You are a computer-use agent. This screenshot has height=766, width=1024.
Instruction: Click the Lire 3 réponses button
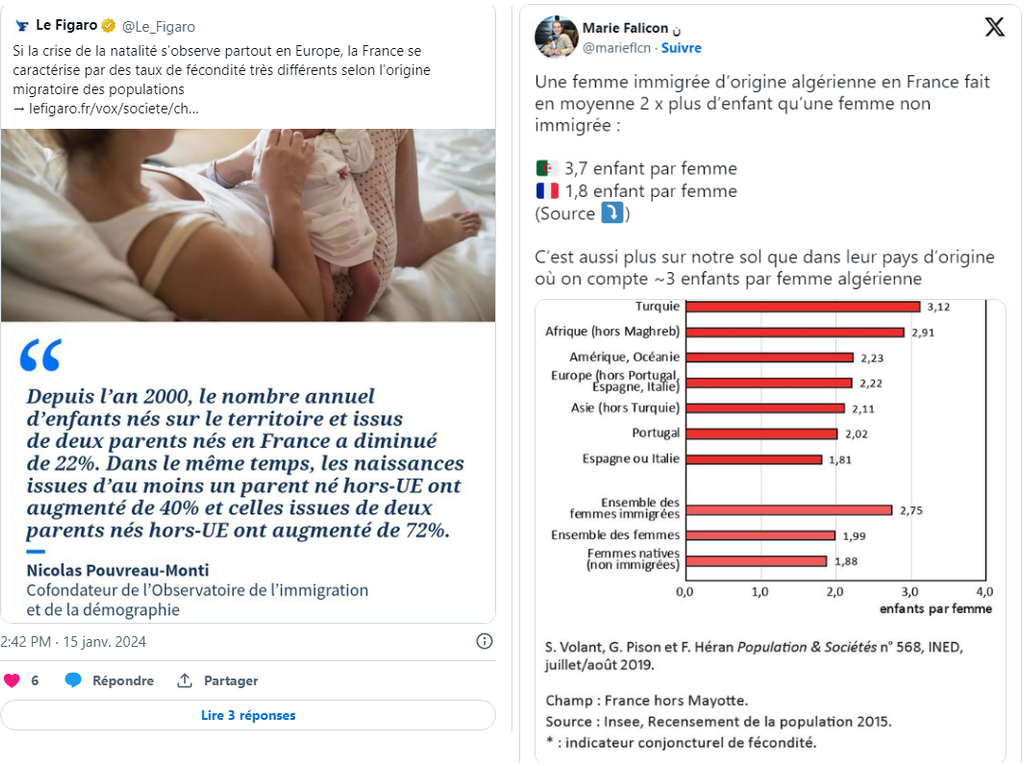tap(248, 715)
